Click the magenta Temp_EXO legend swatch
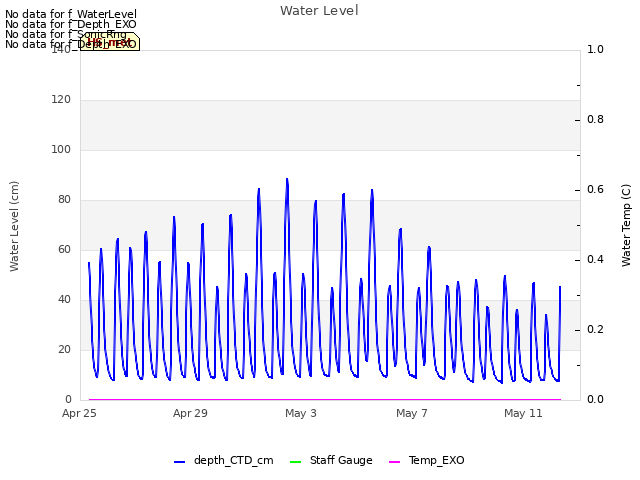Image resolution: width=640 pixels, height=480 pixels. click(394, 462)
